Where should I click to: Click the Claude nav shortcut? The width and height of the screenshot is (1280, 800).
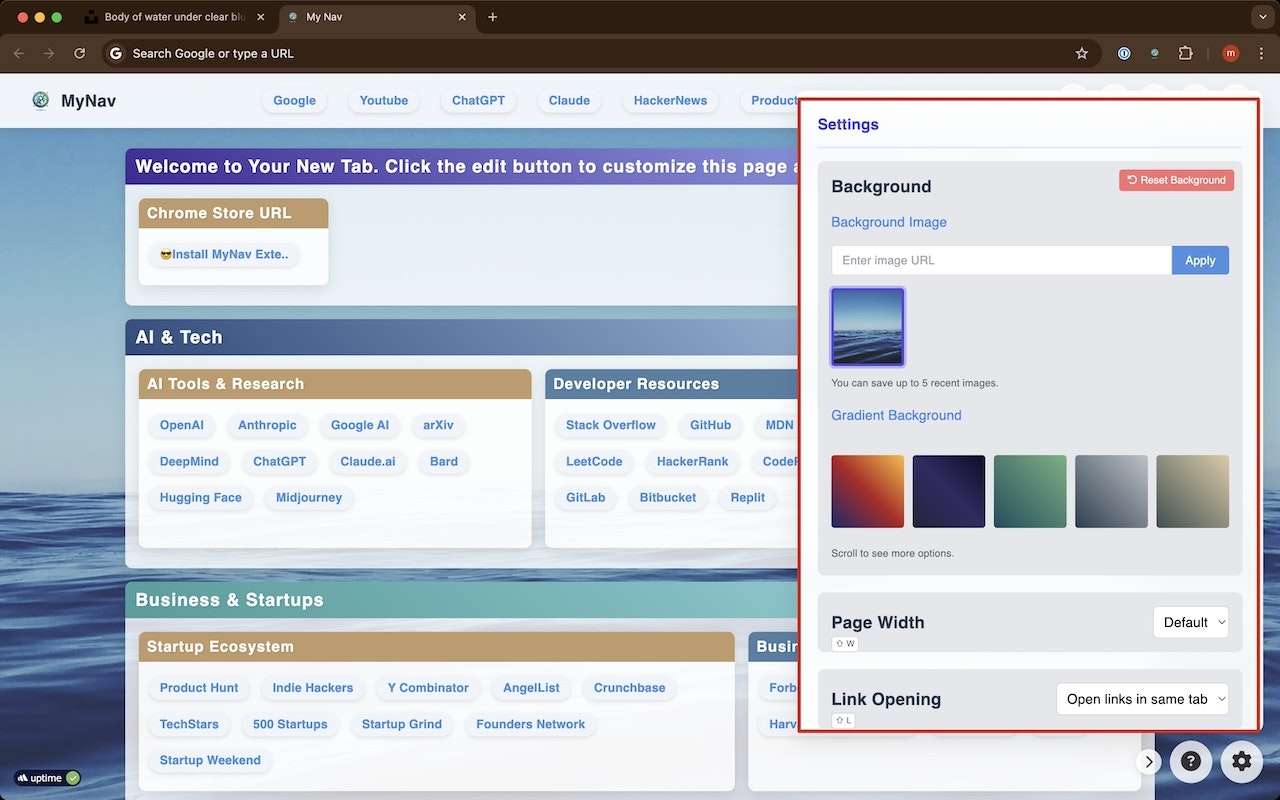coord(569,100)
